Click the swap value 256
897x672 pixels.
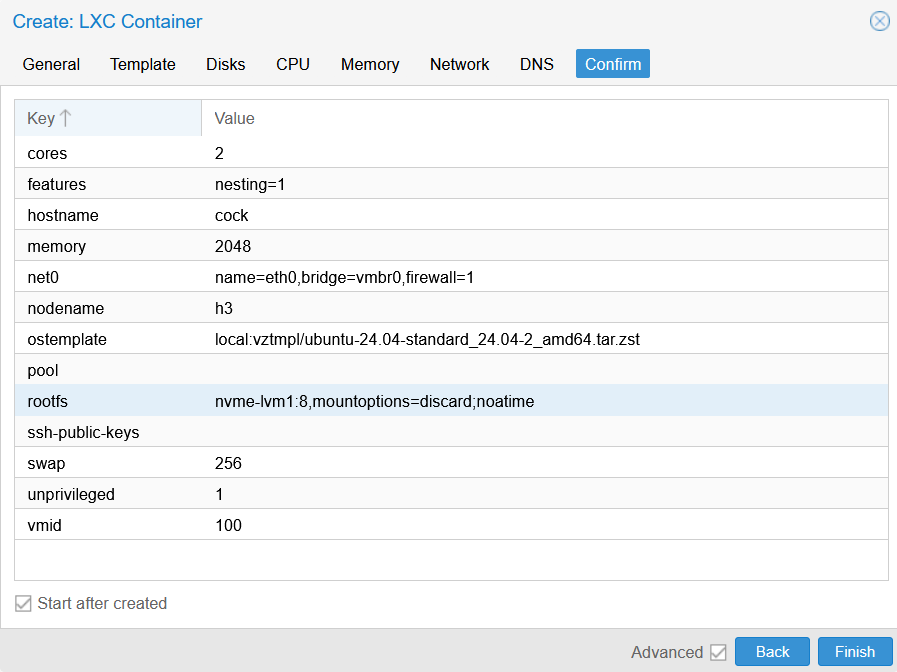(228, 463)
